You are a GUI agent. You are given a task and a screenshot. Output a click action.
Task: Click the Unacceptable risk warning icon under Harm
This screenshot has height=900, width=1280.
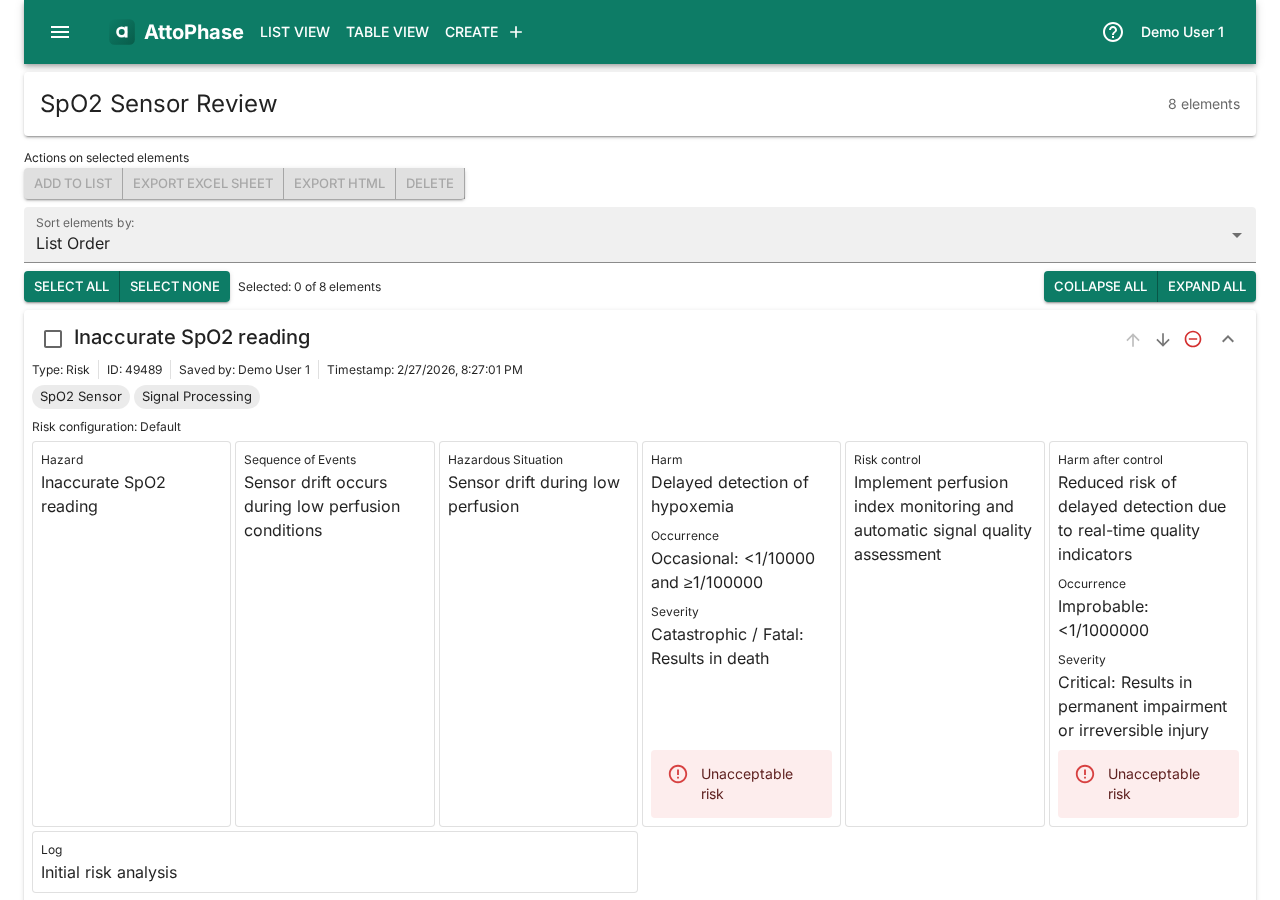tap(677, 773)
